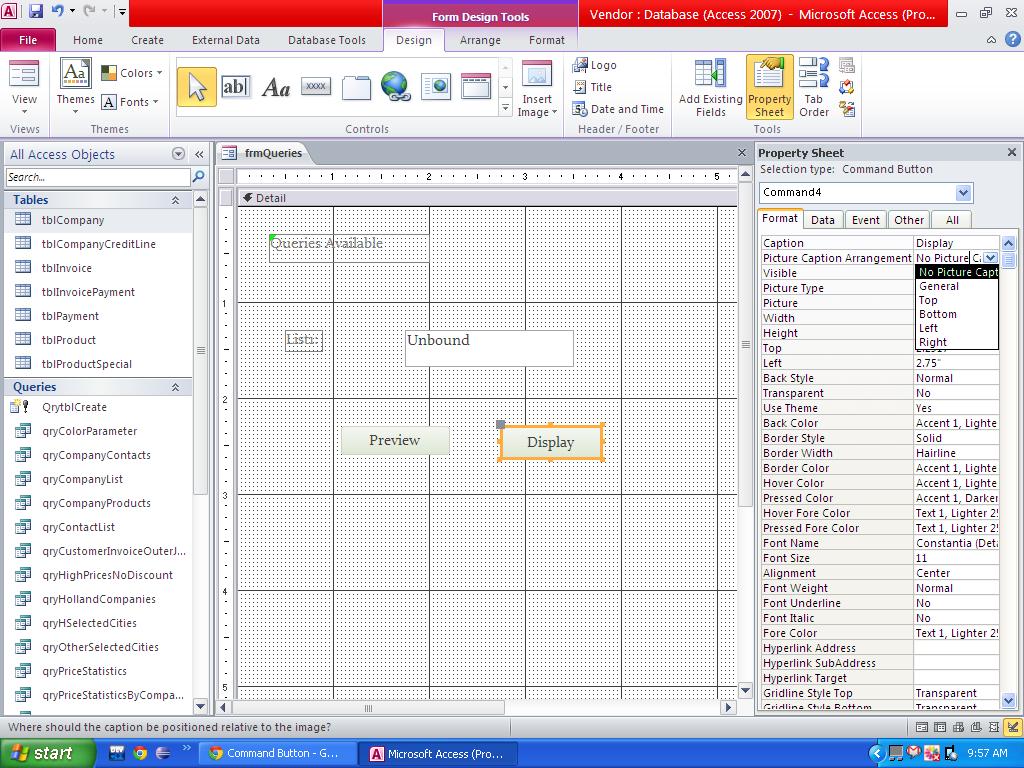Screen dimensions: 1024x768
Task: Choose Right in caption arrangement list
Action: [x=957, y=342]
